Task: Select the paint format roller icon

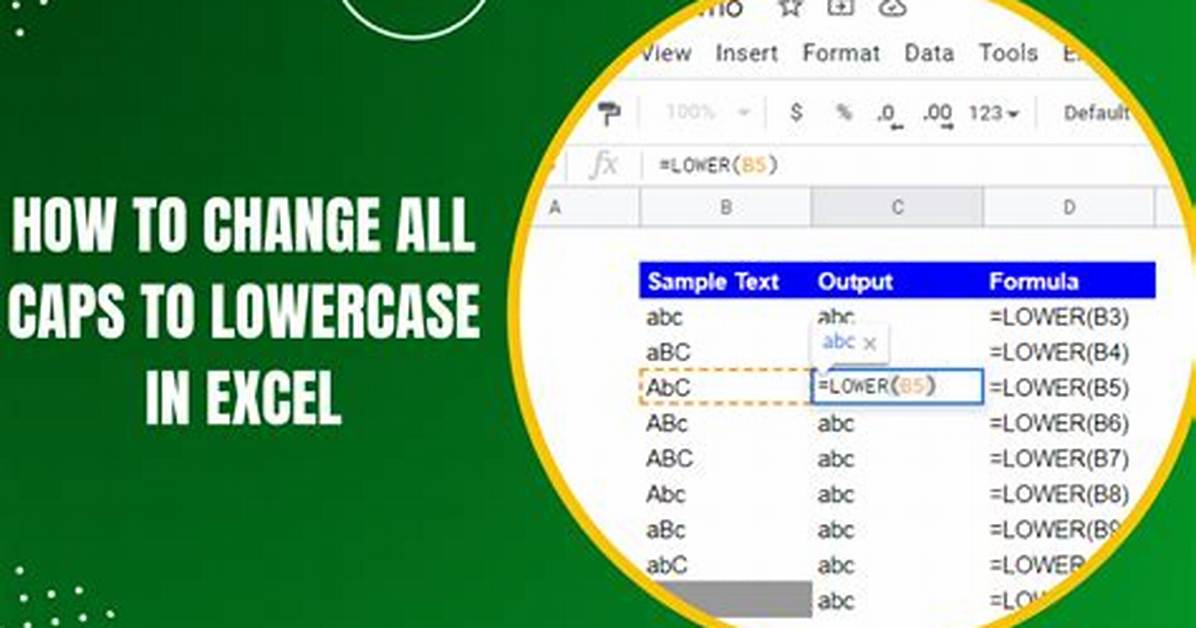Action: click(x=609, y=114)
